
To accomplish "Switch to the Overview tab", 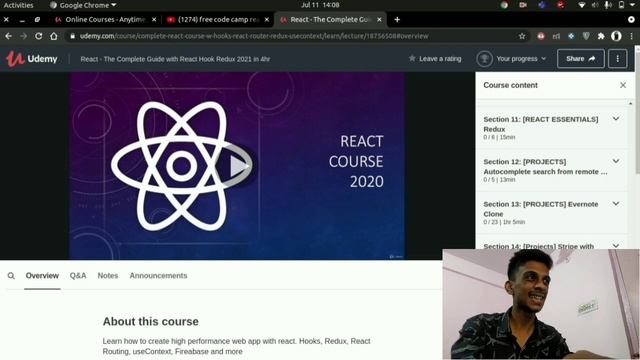I will click(x=42, y=276).
